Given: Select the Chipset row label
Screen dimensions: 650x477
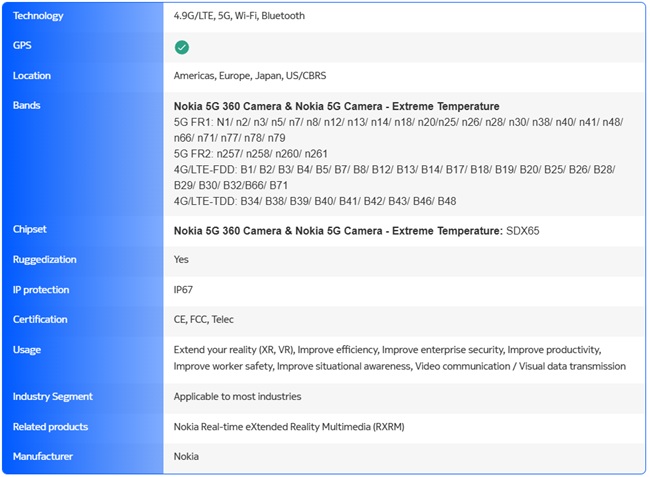Looking at the screenshot, I should [x=30, y=230].
